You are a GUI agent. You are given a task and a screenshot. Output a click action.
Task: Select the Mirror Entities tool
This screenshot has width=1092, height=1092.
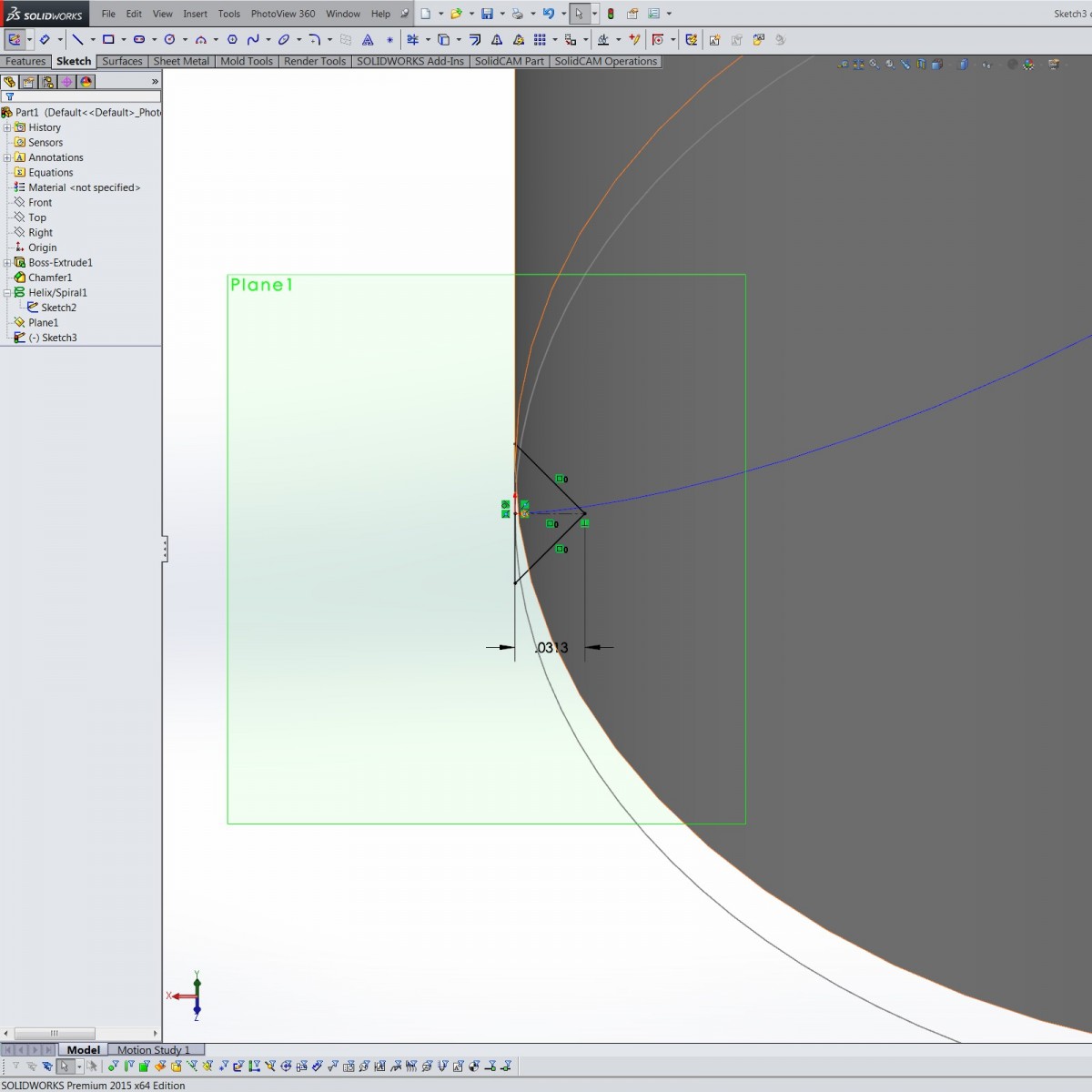[x=497, y=39]
